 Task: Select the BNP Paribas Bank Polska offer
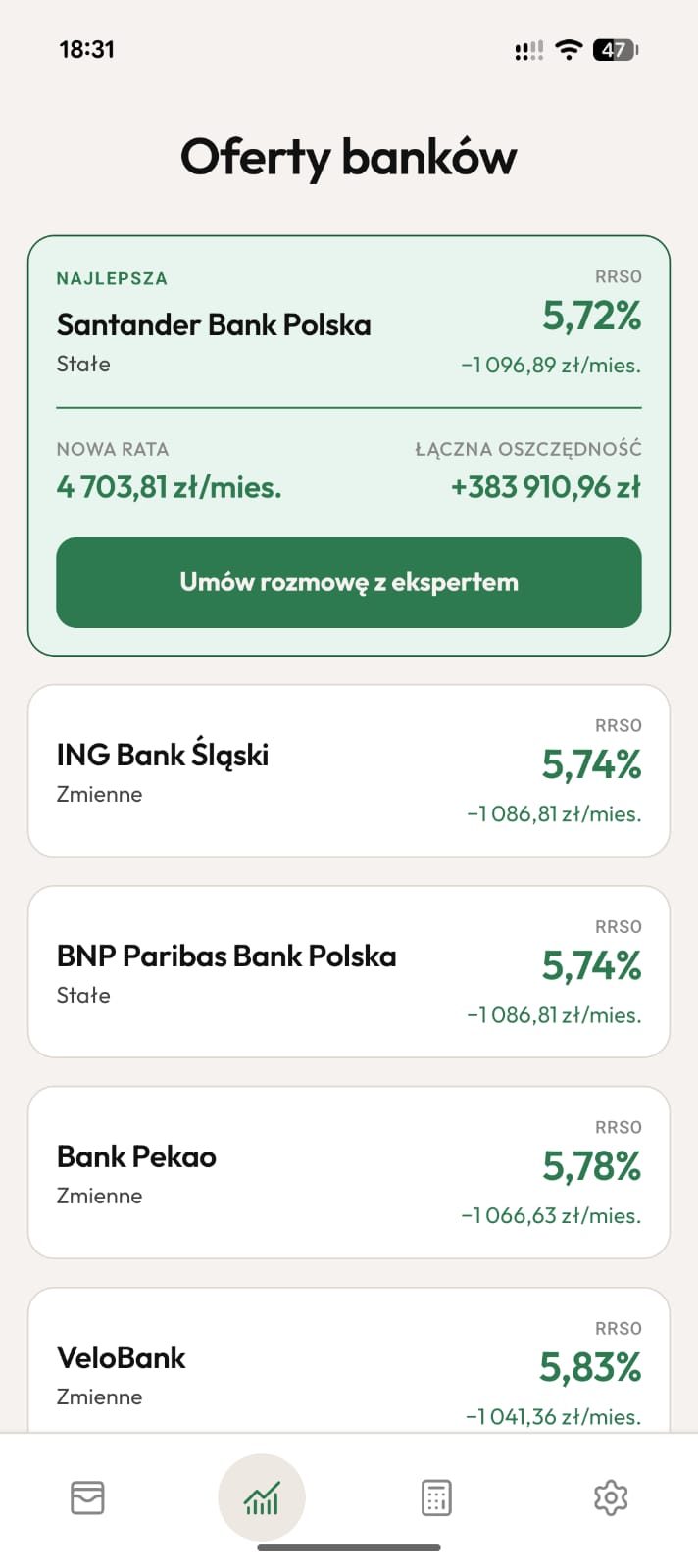349,970
